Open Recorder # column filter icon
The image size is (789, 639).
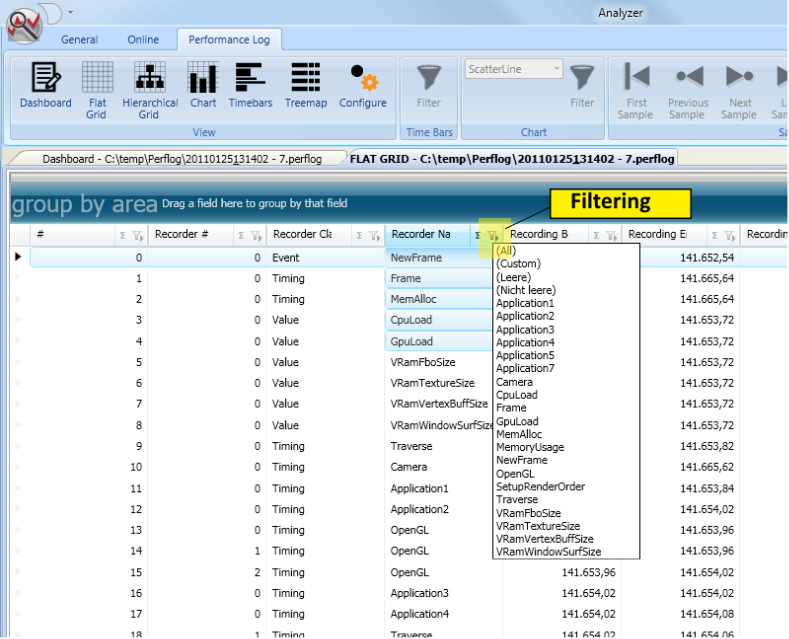click(x=256, y=235)
